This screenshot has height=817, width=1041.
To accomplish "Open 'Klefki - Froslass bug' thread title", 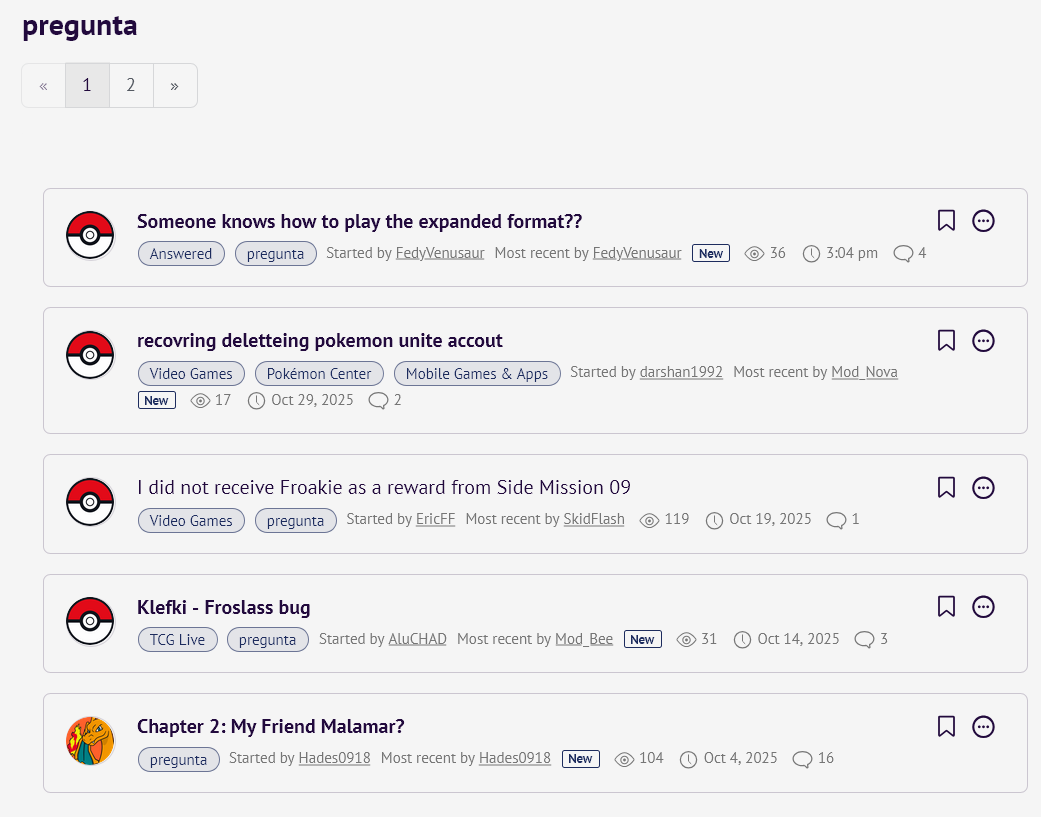I will 223,607.
